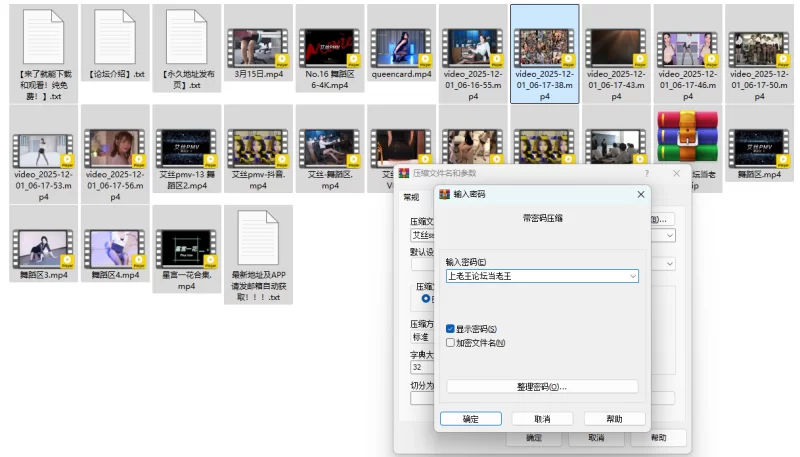
Task: Click 帮助 in the password dialog
Action: pos(614,419)
